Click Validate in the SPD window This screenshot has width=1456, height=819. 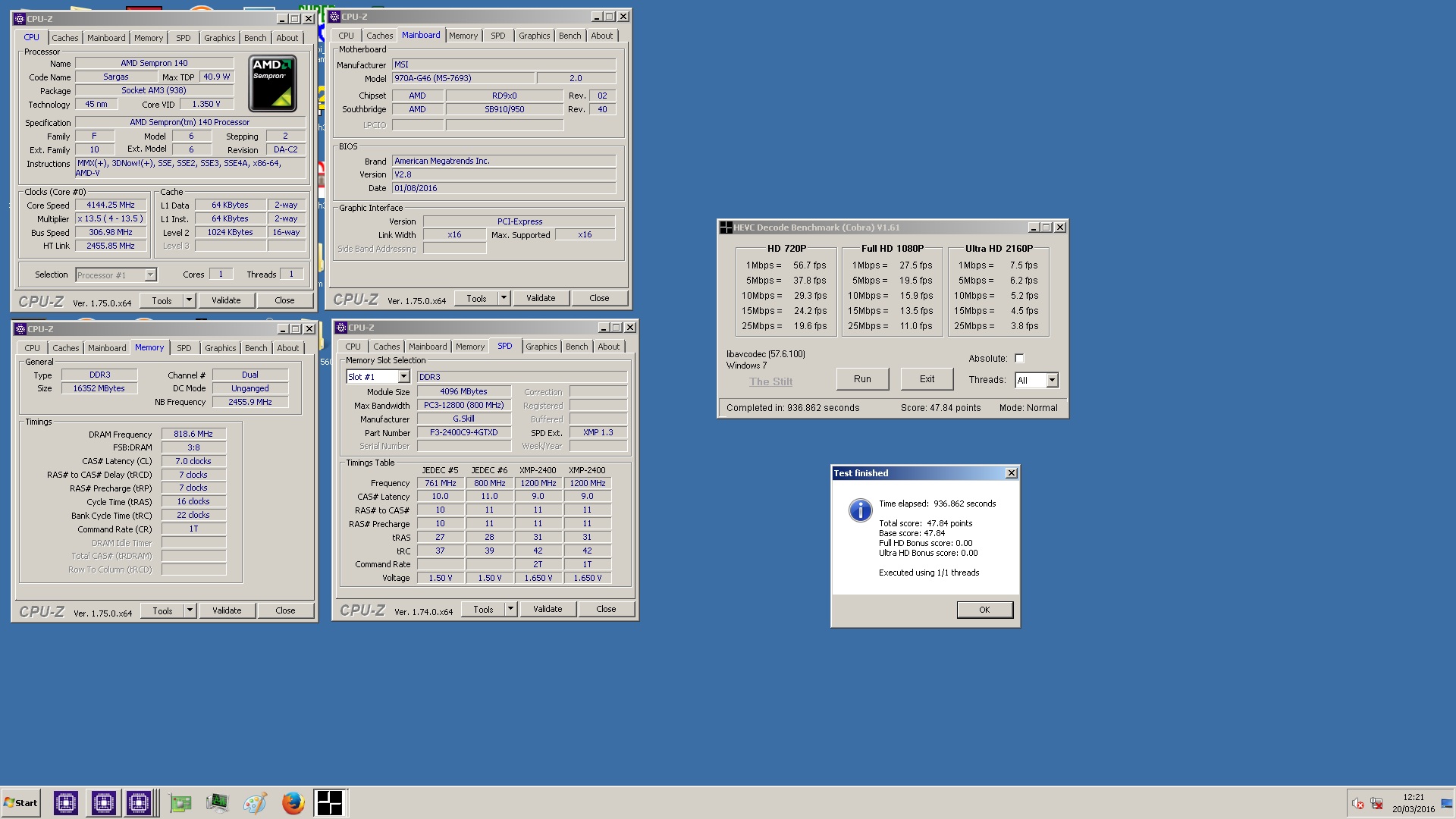(x=548, y=609)
